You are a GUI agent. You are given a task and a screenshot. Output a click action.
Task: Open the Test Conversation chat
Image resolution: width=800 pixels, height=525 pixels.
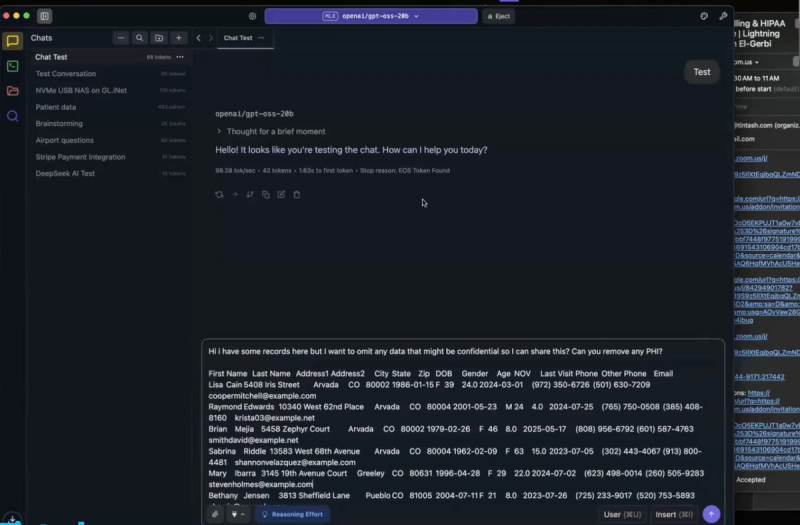110,74
